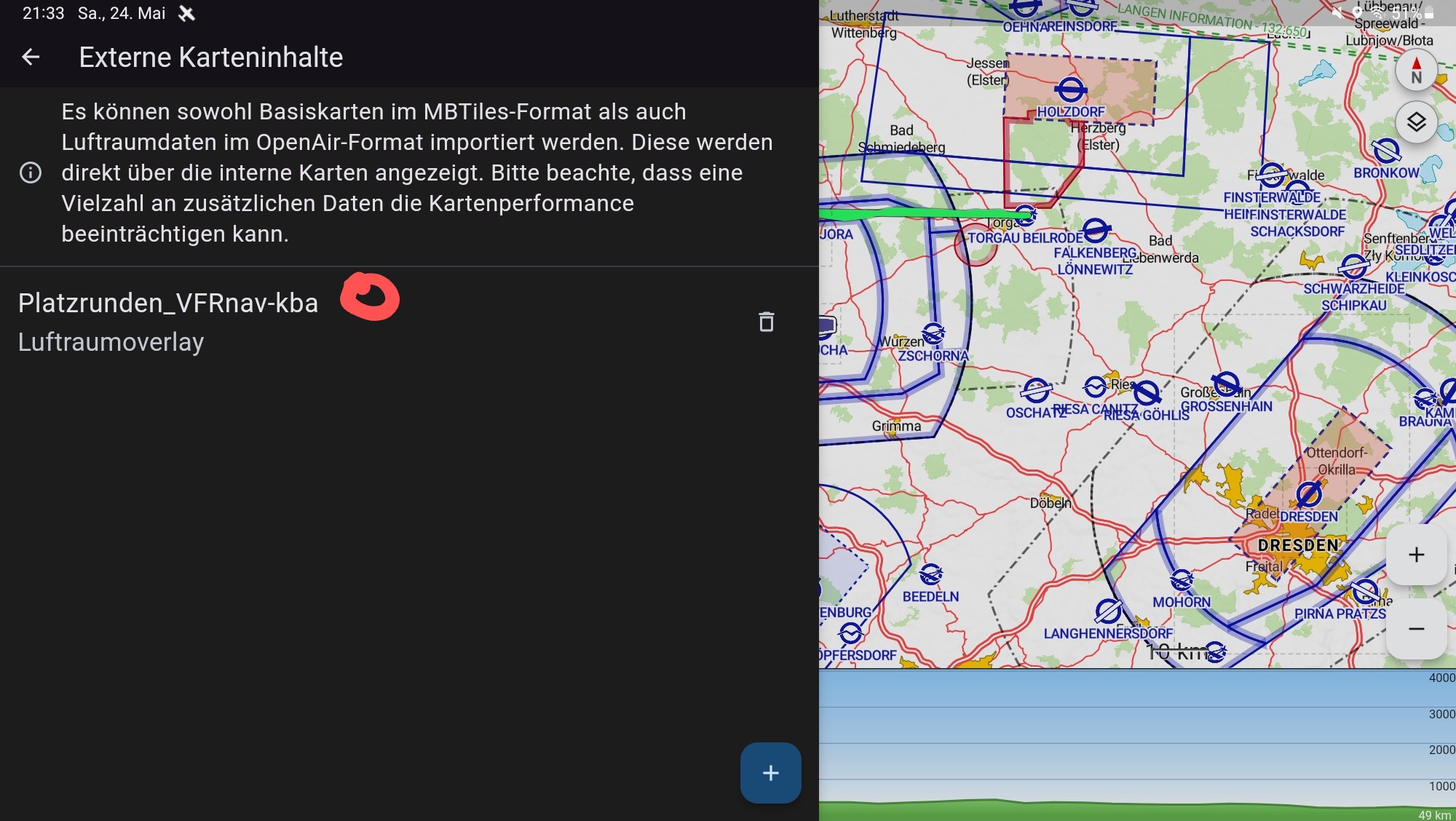1456x821 pixels.
Task: Zoom in on the map
Action: tap(1416, 555)
